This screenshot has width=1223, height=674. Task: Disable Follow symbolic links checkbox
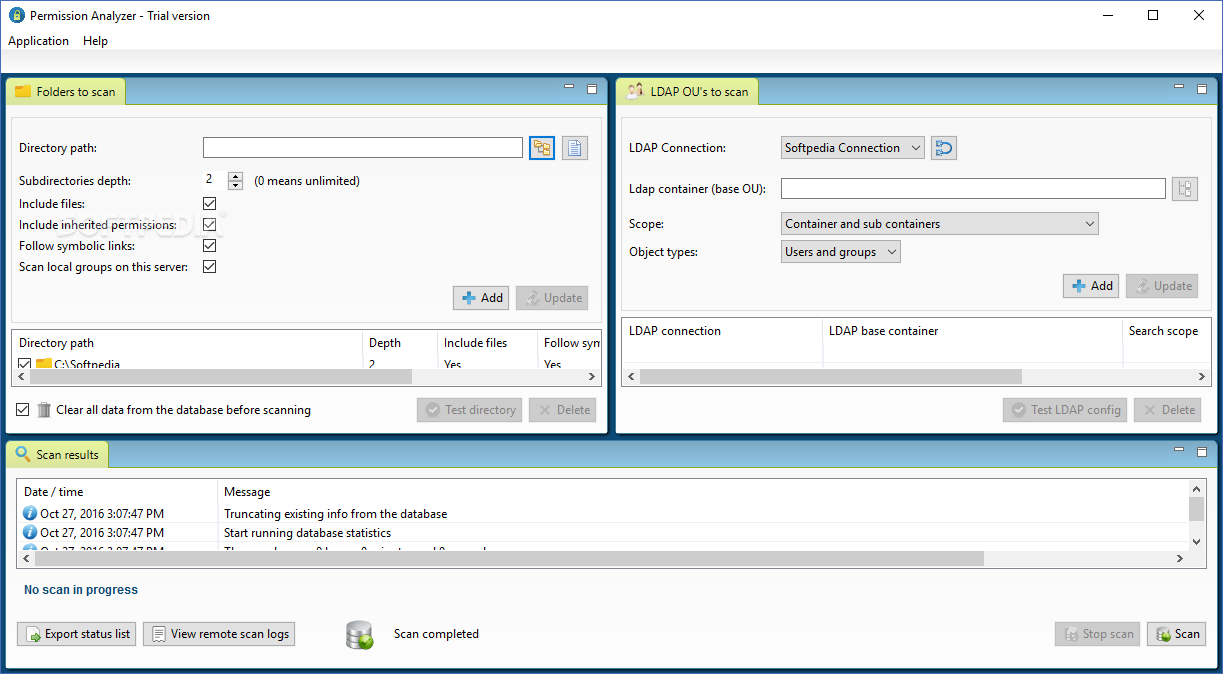[210, 246]
